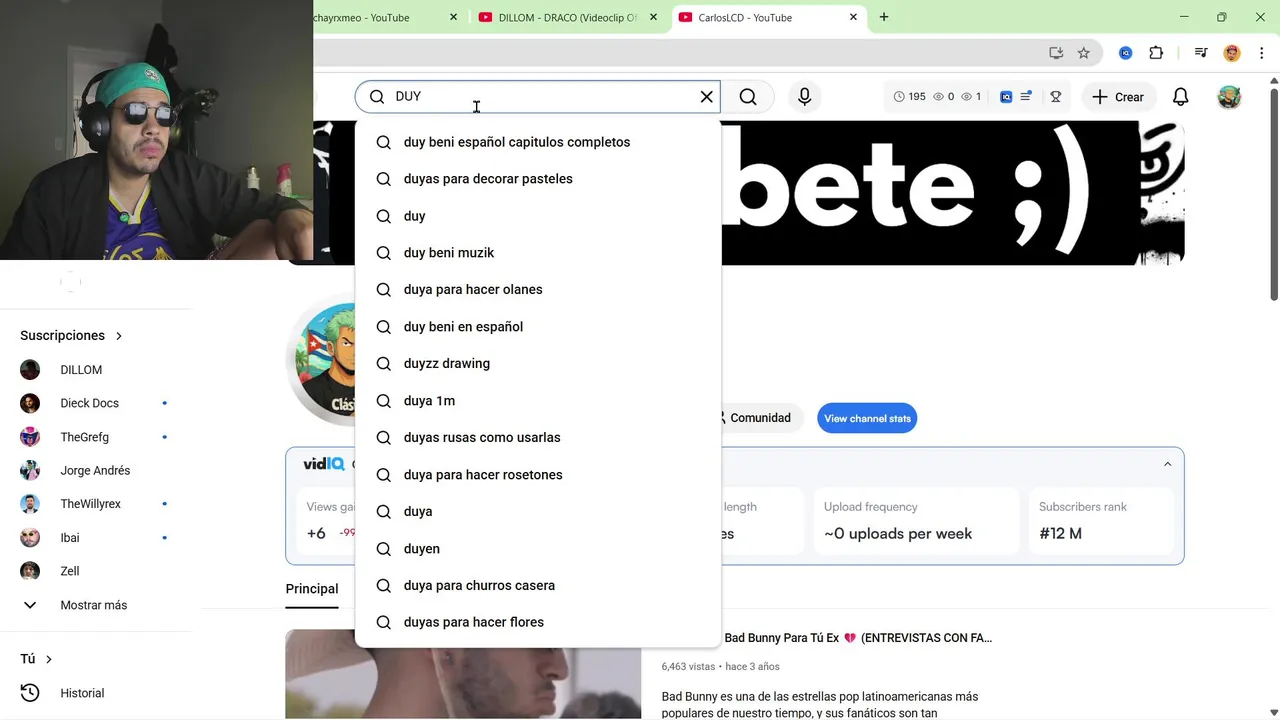The image size is (1280, 720).
Task: Open a new browser tab
Action: pyautogui.click(x=884, y=17)
